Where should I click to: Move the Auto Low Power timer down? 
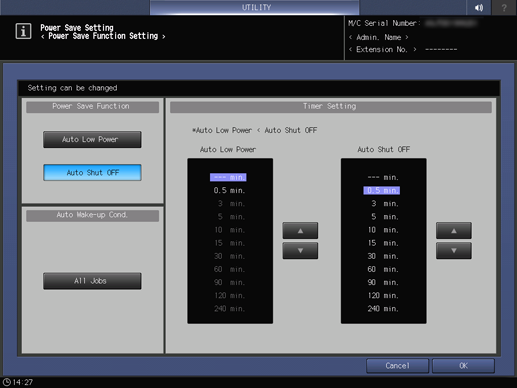[x=300, y=251]
